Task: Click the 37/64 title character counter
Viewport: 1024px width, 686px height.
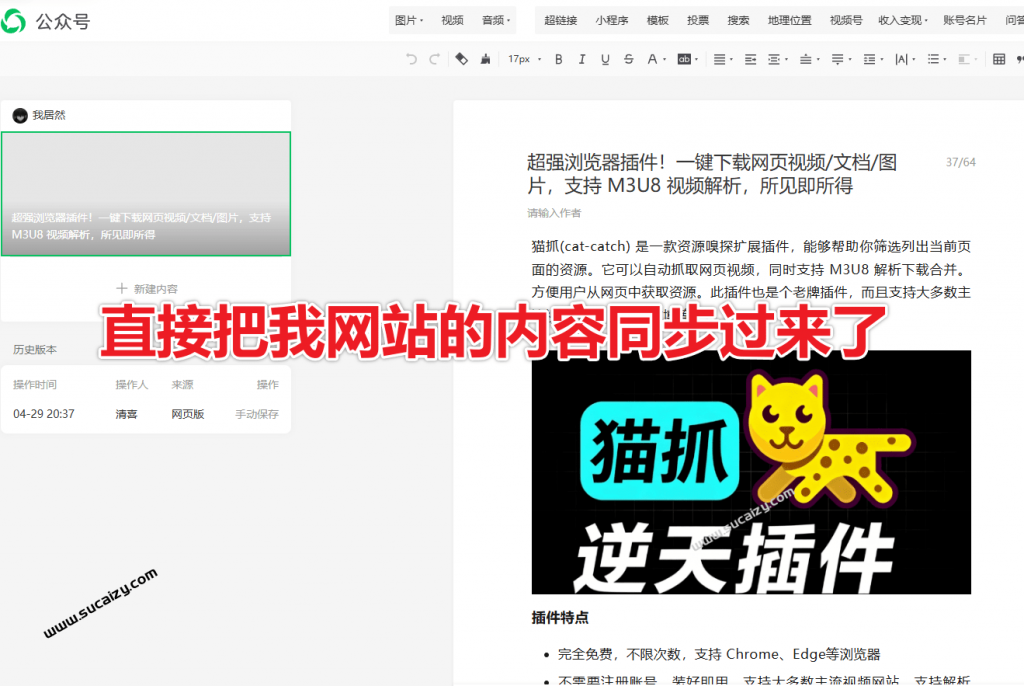Action: [x=961, y=162]
